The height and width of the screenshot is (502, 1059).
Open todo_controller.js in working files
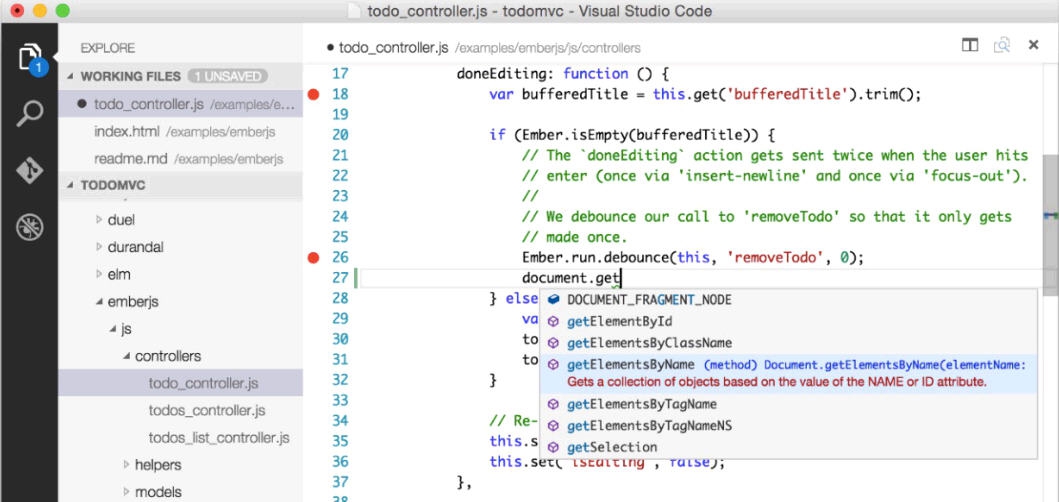pos(180,104)
